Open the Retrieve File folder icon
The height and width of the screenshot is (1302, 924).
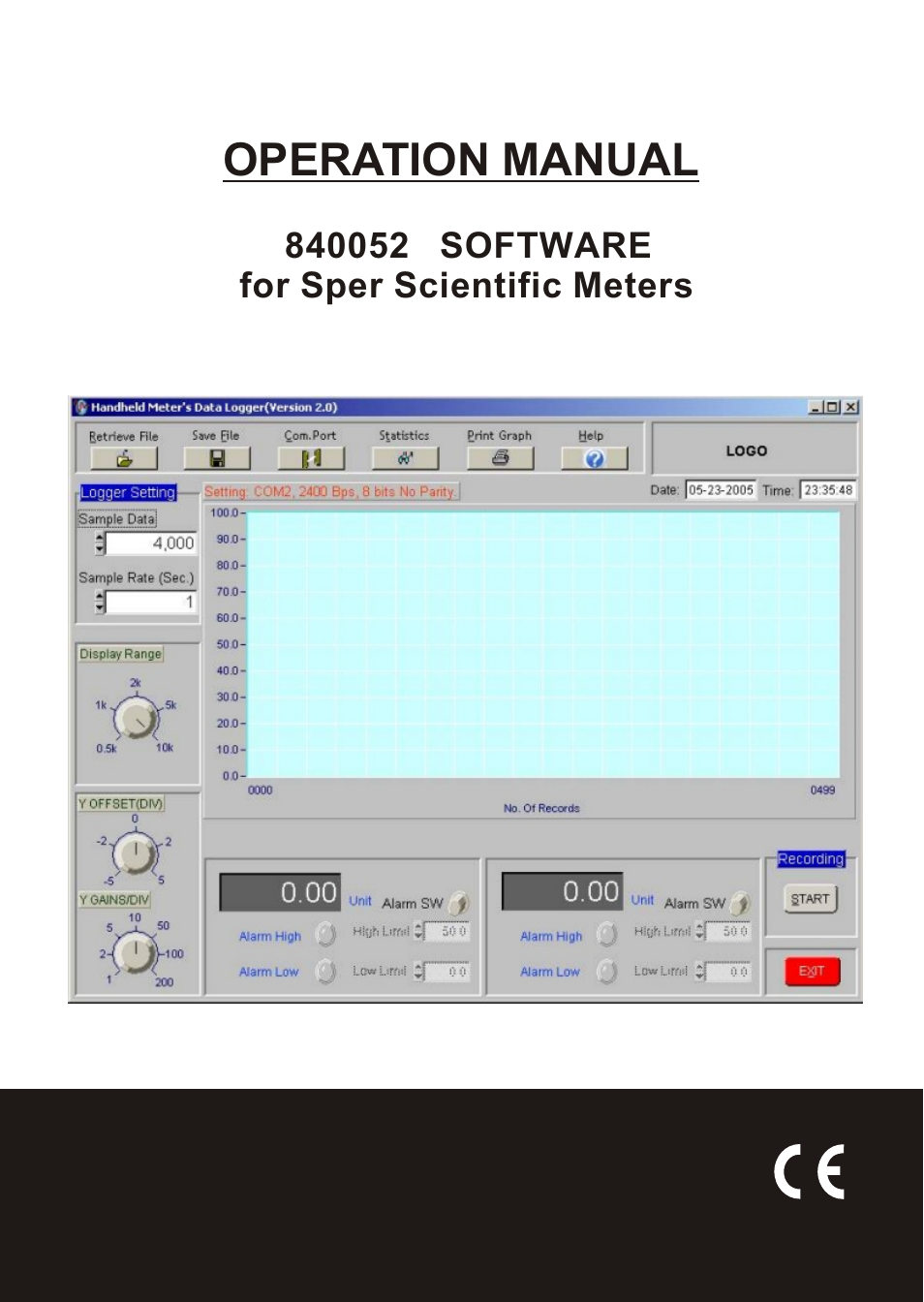pyautogui.click(x=124, y=458)
